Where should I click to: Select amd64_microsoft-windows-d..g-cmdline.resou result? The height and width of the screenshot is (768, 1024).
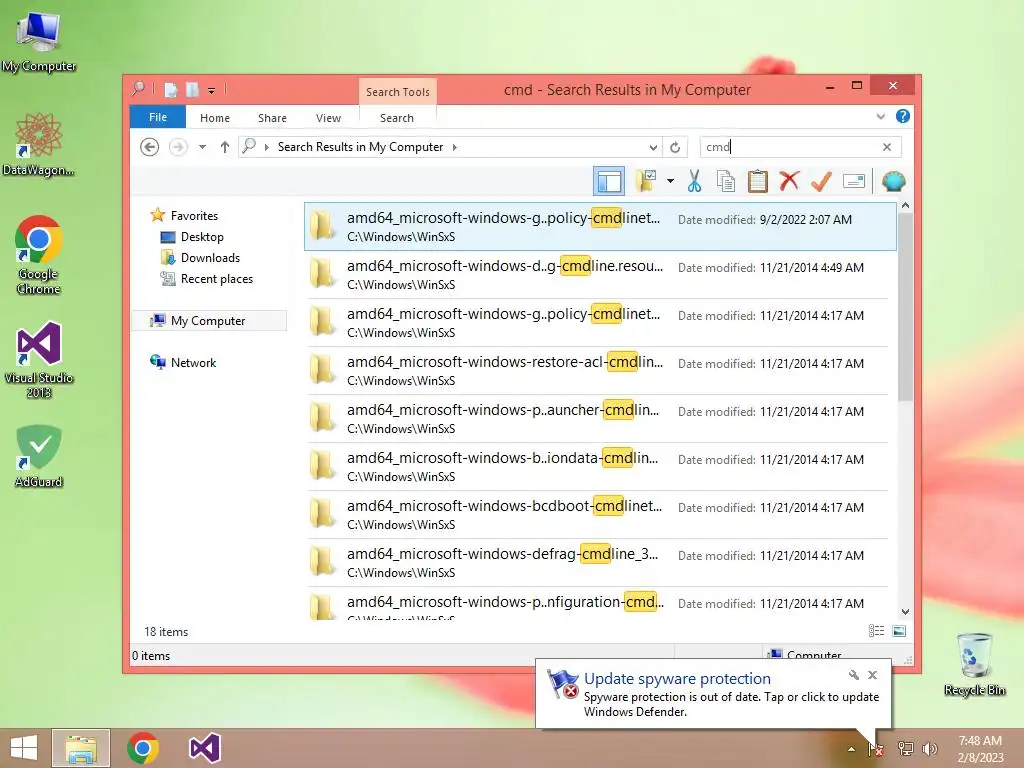point(598,275)
